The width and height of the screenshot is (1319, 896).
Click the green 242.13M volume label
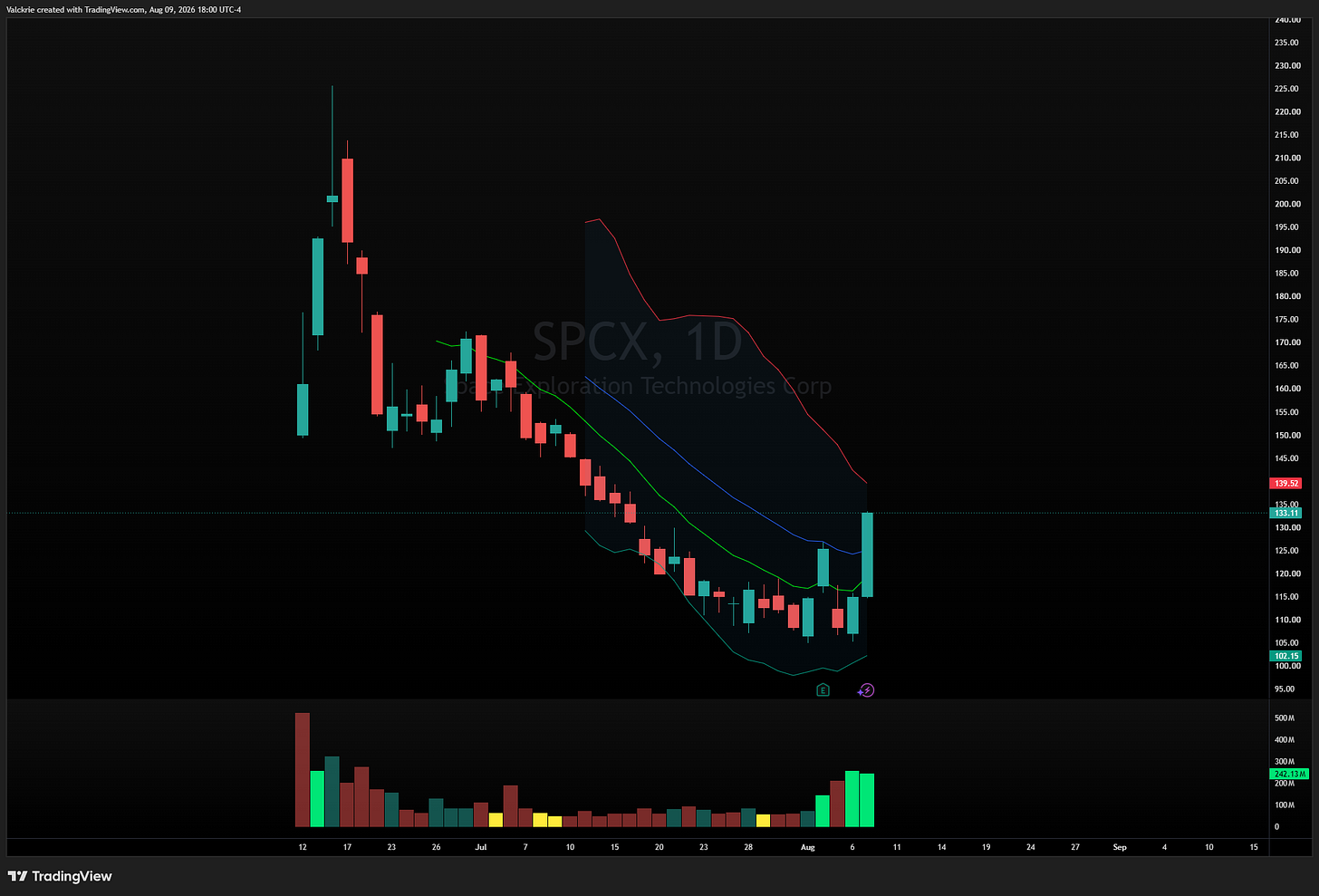pos(1290,775)
